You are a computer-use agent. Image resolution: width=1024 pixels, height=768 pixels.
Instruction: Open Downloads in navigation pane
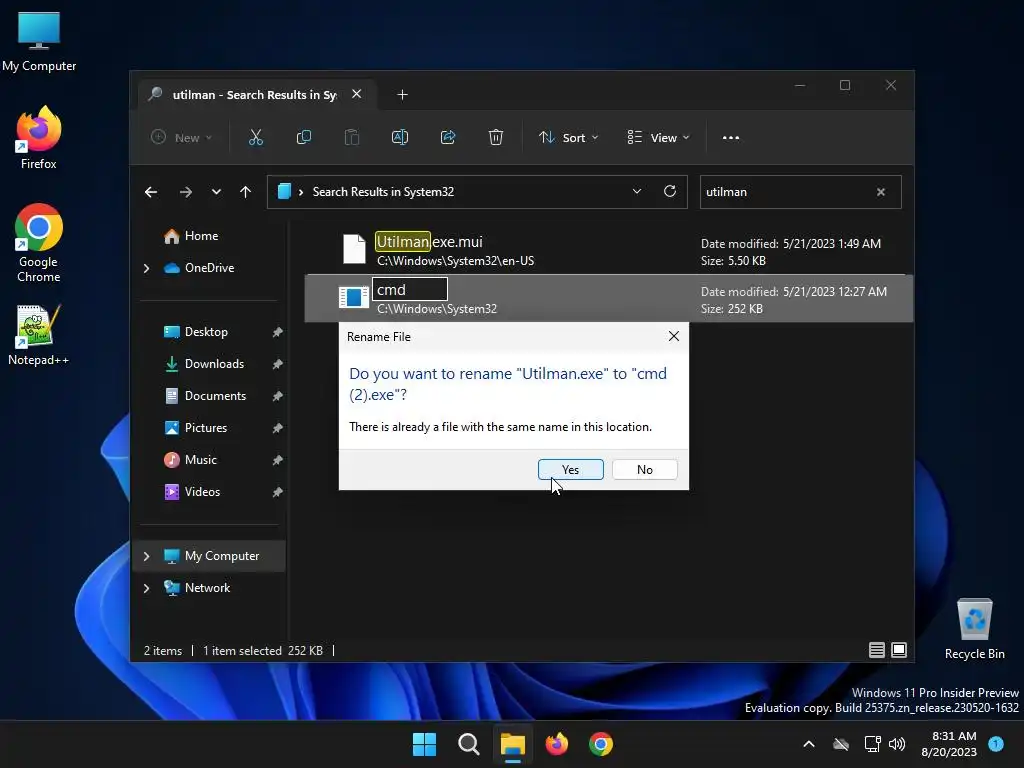(204, 364)
